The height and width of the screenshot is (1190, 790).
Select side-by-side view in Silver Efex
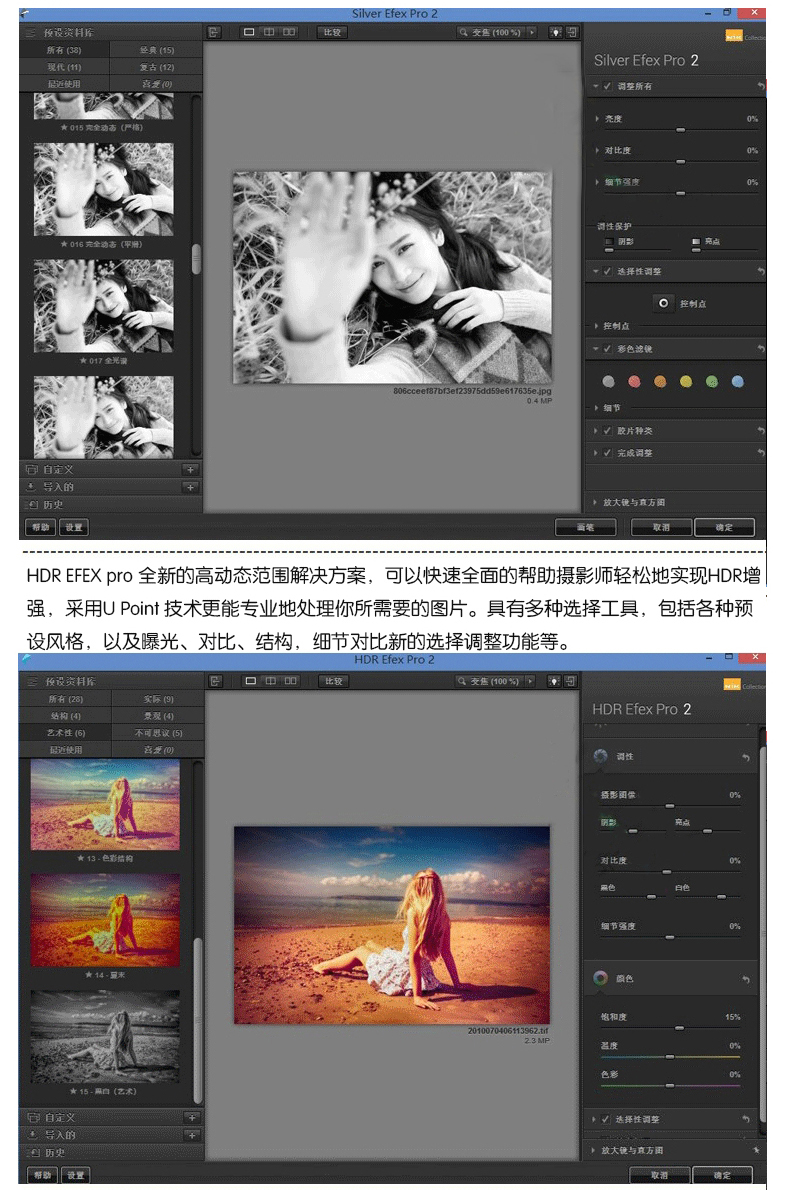click(x=289, y=33)
